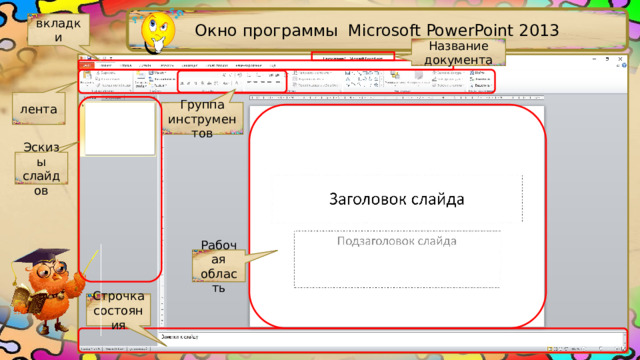Click the large Paste clipboard icon
Screen dimensions: 640x360
(87, 75)
